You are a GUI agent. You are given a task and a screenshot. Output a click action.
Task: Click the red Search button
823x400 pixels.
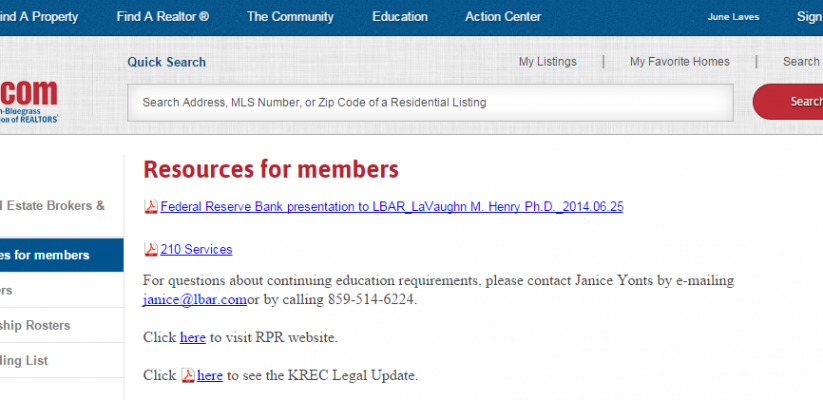788,101
